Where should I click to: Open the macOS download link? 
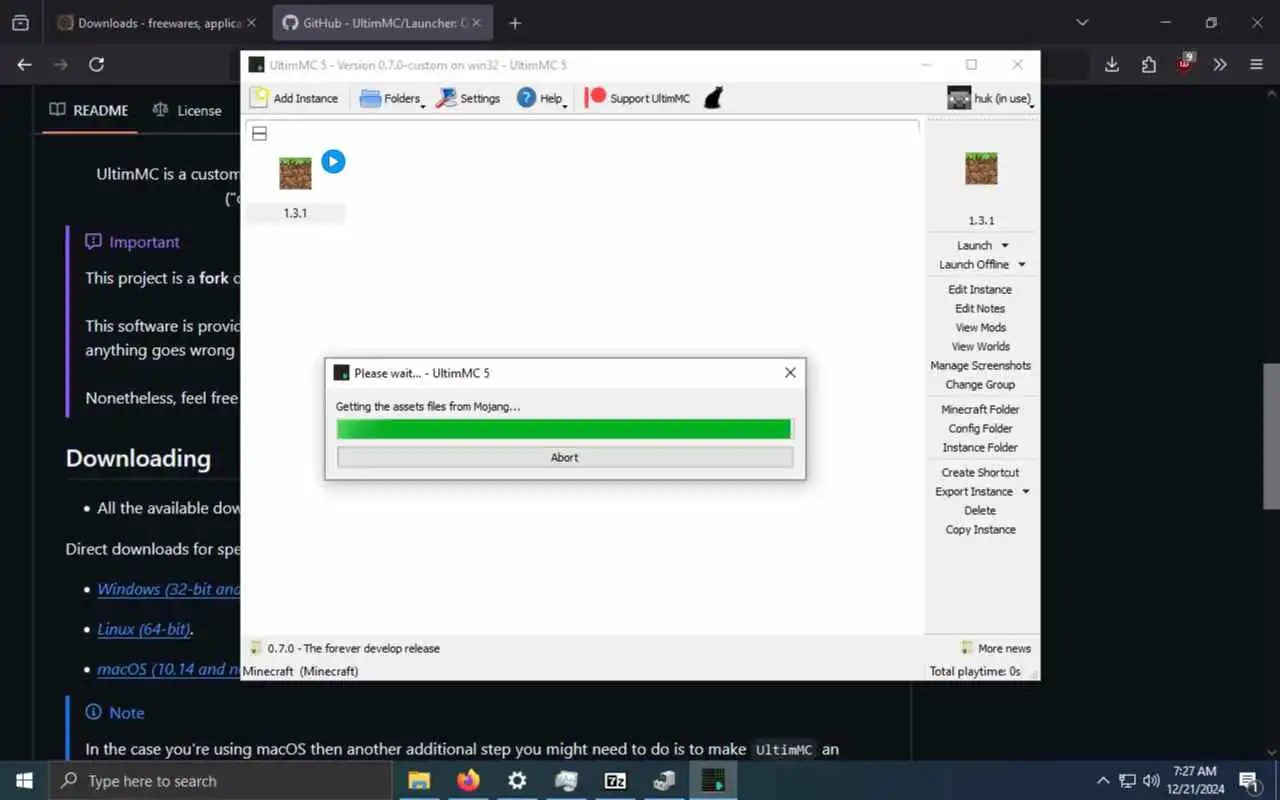(x=169, y=669)
